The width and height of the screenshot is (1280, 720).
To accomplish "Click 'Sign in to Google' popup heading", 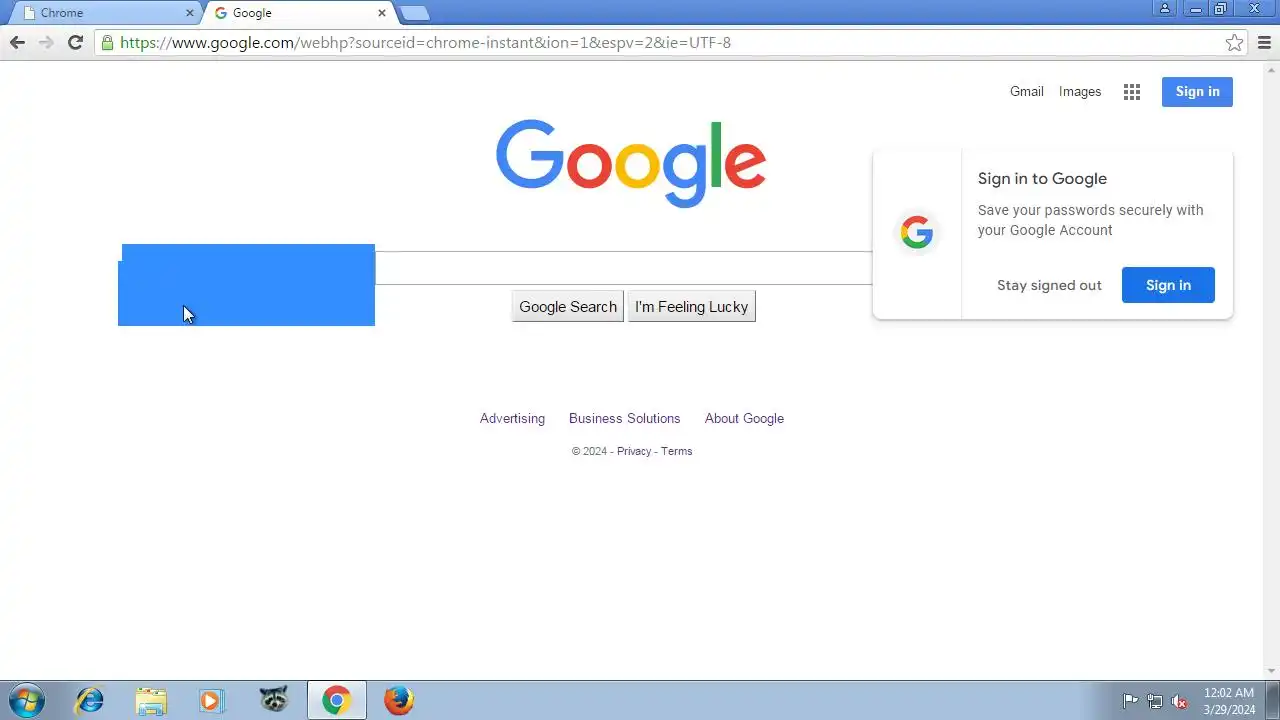I will [x=1042, y=179].
